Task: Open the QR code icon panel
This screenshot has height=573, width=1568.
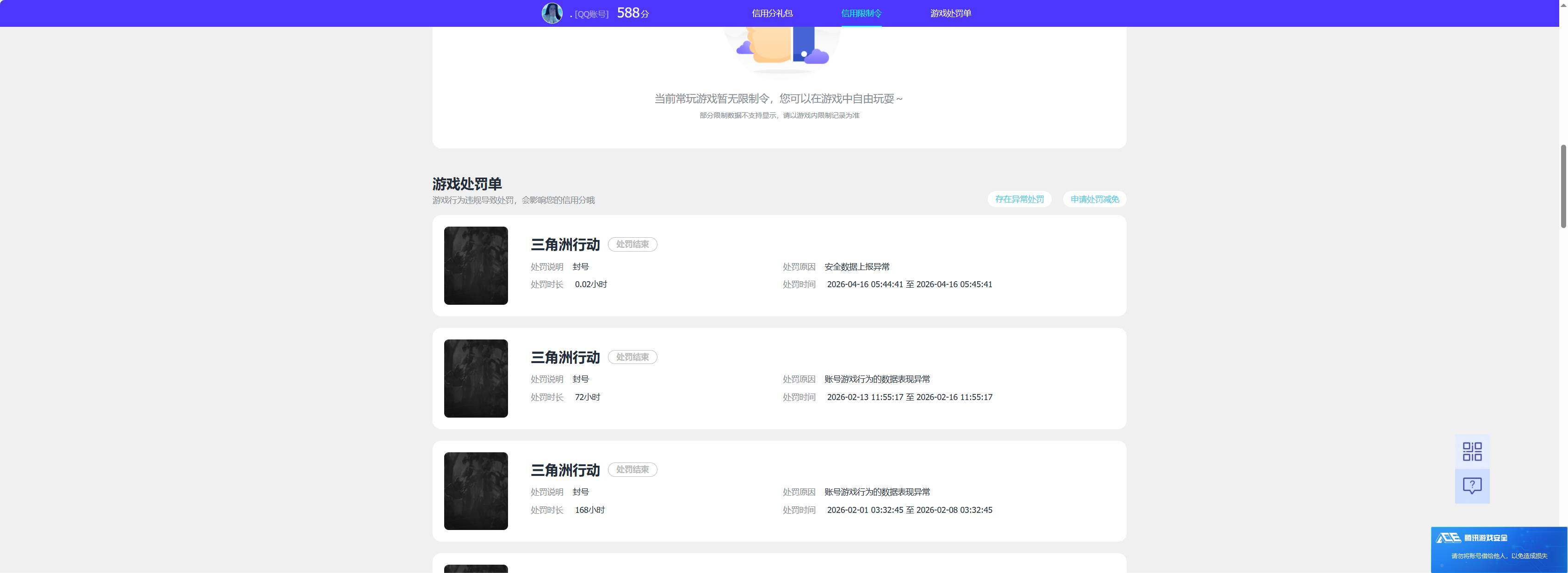Action: coord(1472,451)
